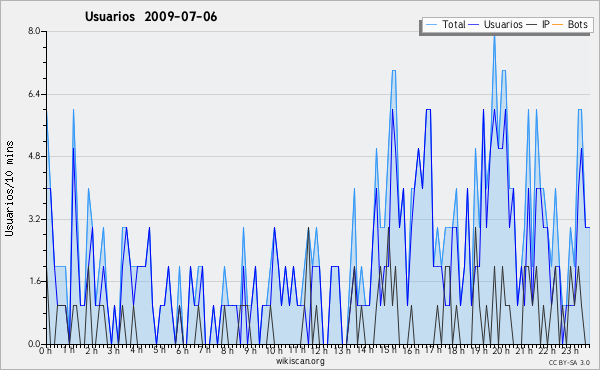Image resolution: width=600 pixels, height=370 pixels.
Task: Click the '18 h' x-axis label
Action: click(456, 351)
